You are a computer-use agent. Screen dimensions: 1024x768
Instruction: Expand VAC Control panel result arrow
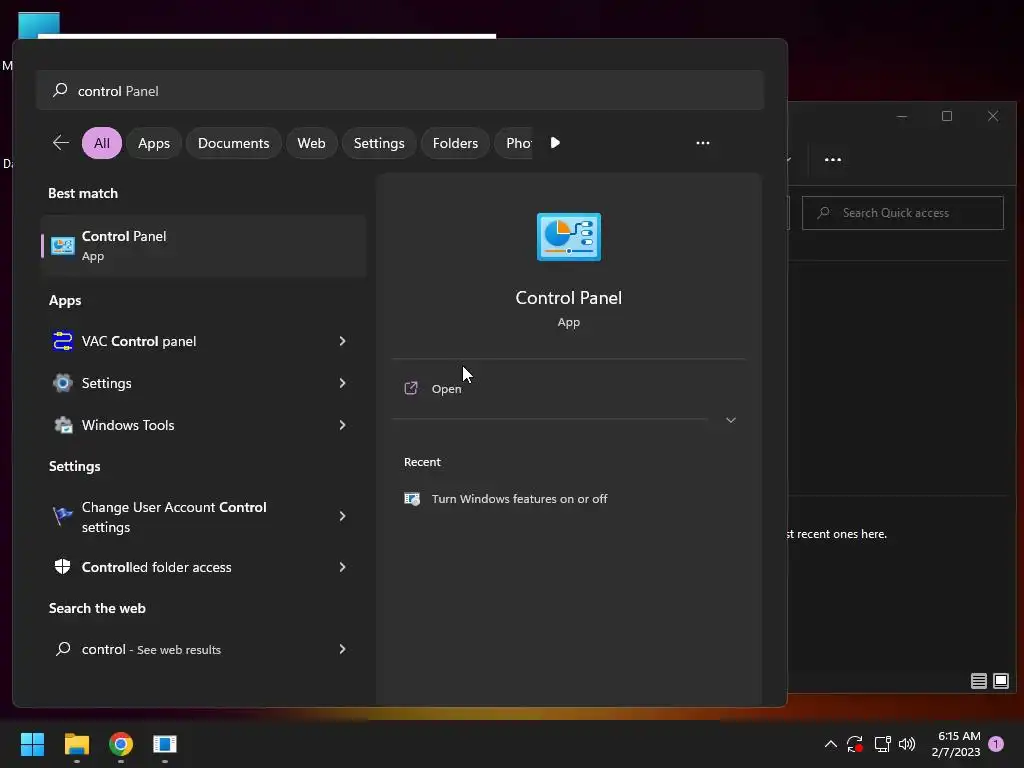pos(342,341)
